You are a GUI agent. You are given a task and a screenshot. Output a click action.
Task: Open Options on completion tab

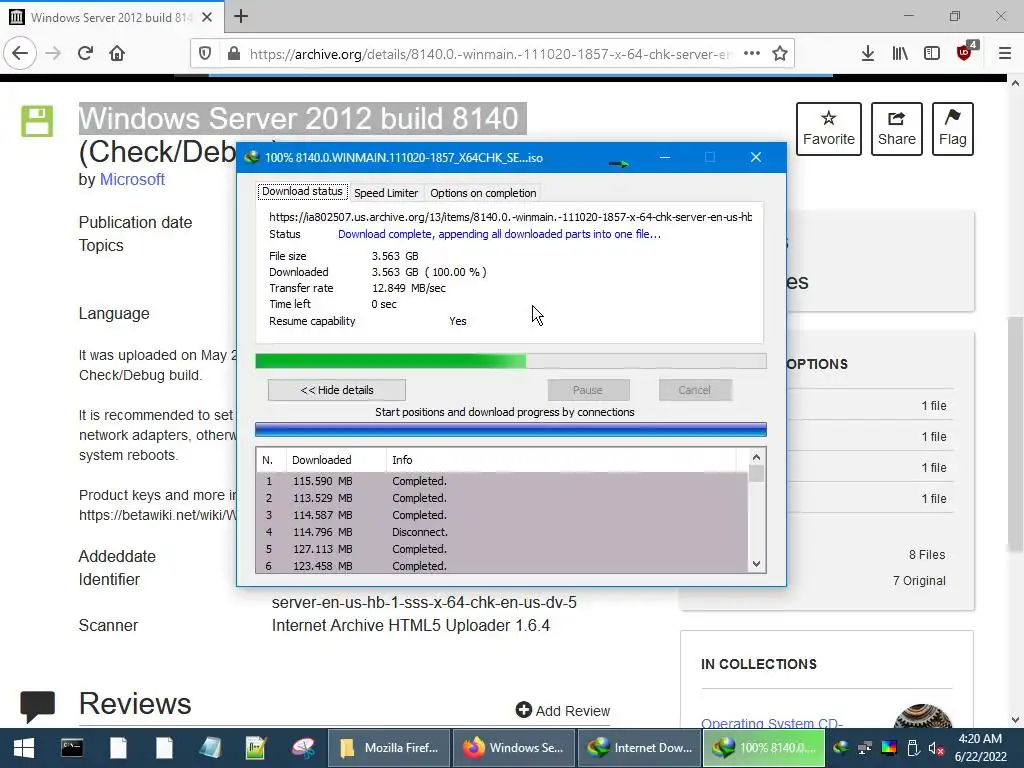(x=483, y=193)
